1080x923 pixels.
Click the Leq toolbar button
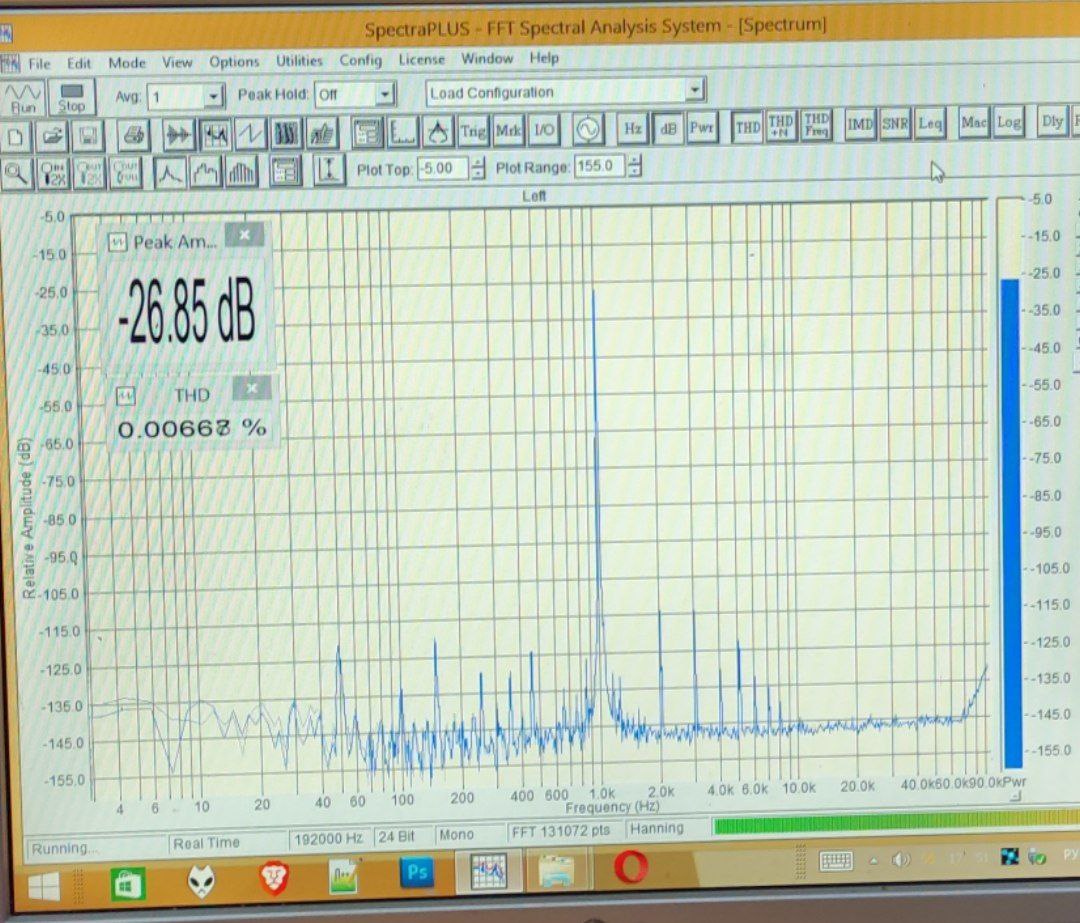tap(929, 123)
